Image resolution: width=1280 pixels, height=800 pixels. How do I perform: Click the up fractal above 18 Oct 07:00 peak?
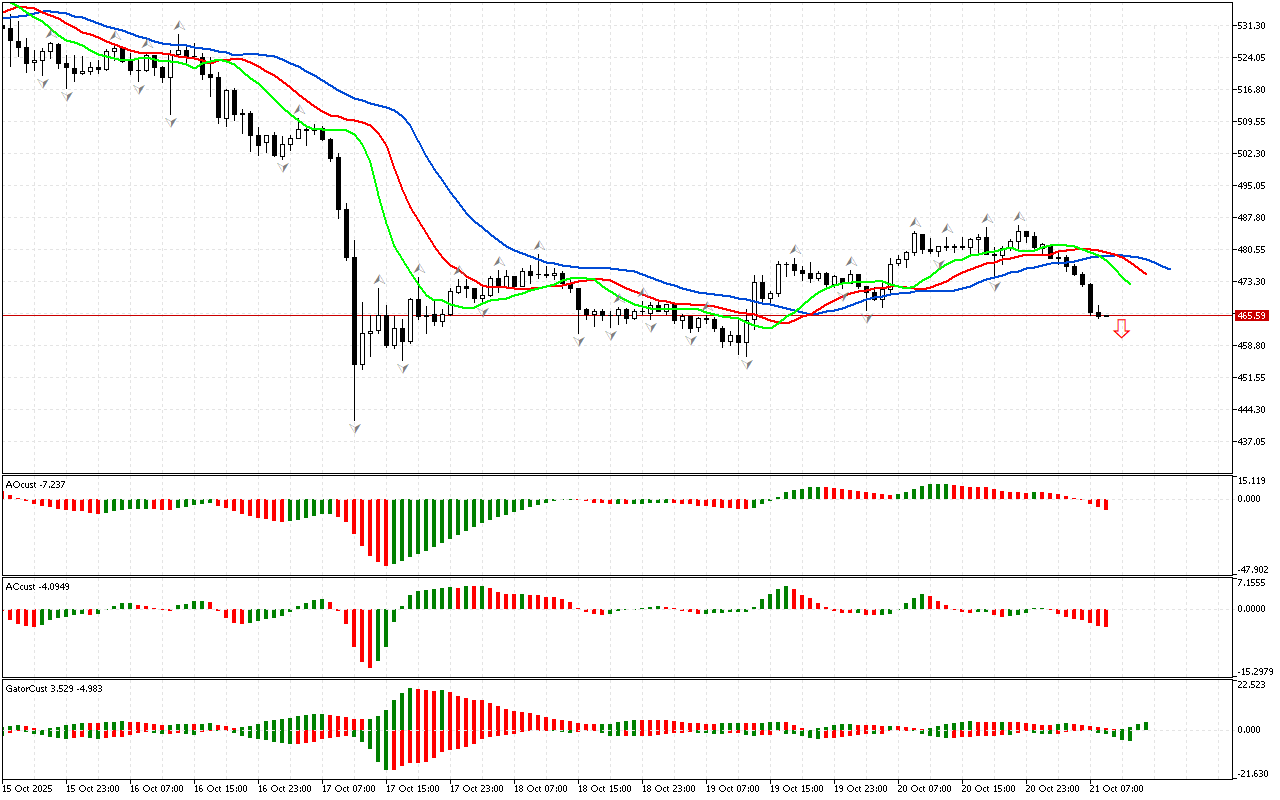pos(539,244)
